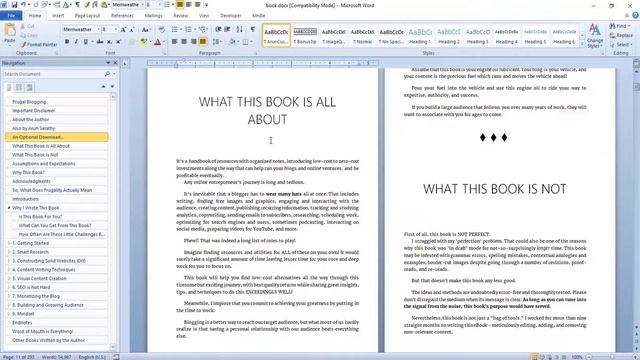Switch to the Review tab
640x360 pixels.
tap(180, 16)
